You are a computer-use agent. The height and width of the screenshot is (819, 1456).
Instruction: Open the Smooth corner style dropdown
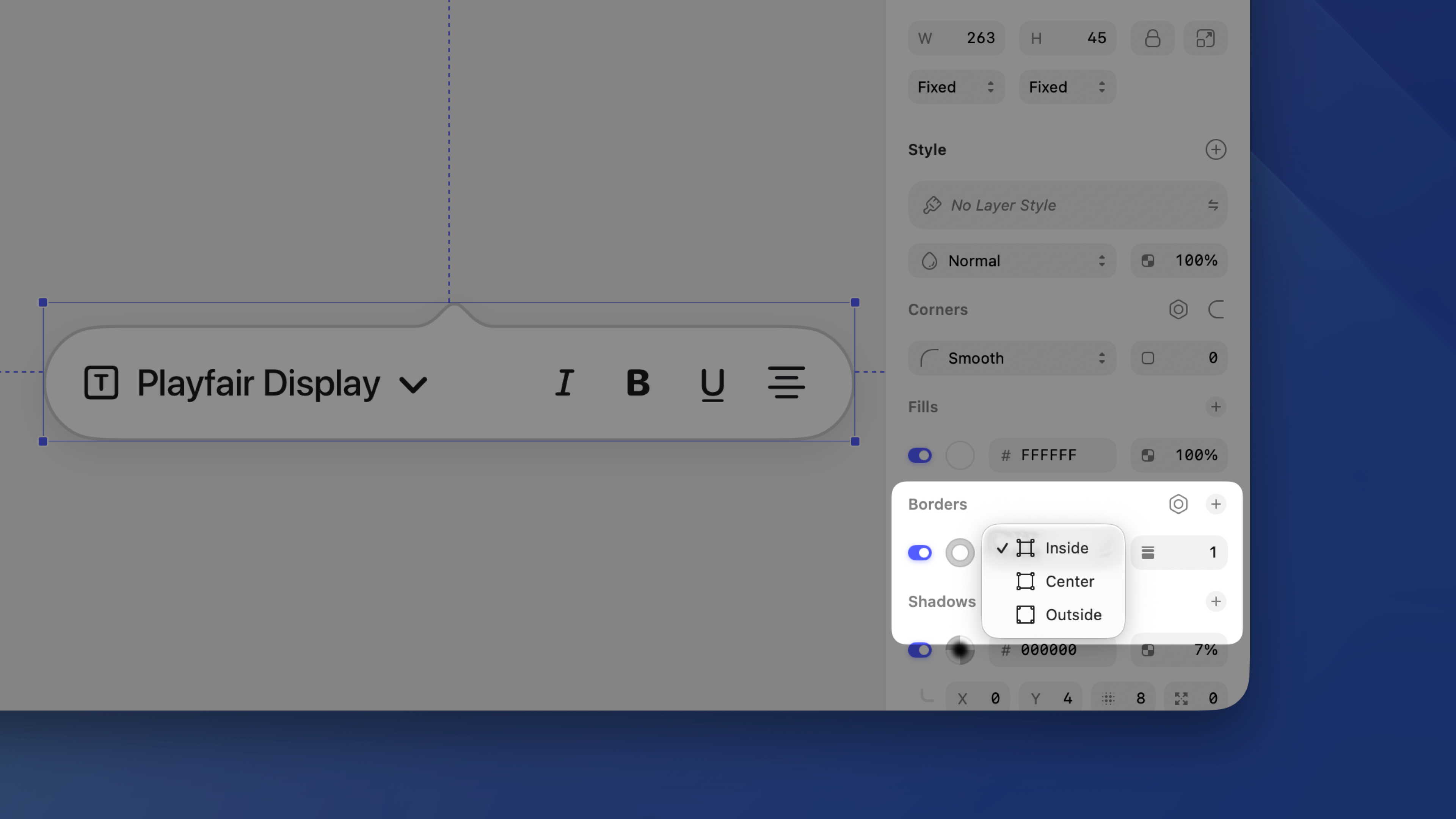tap(1012, 358)
